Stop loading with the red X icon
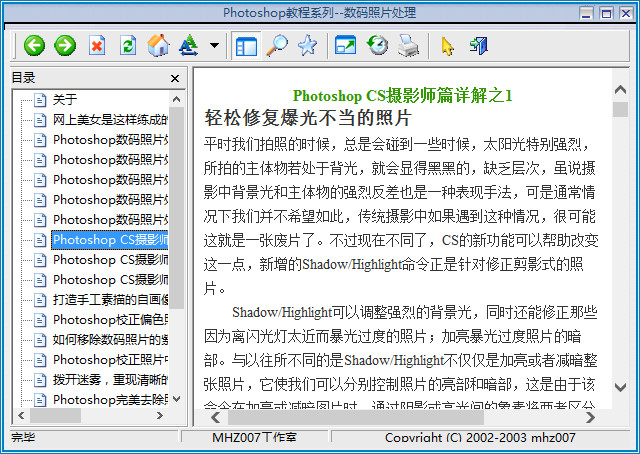The height and width of the screenshot is (454, 640). coord(97,45)
